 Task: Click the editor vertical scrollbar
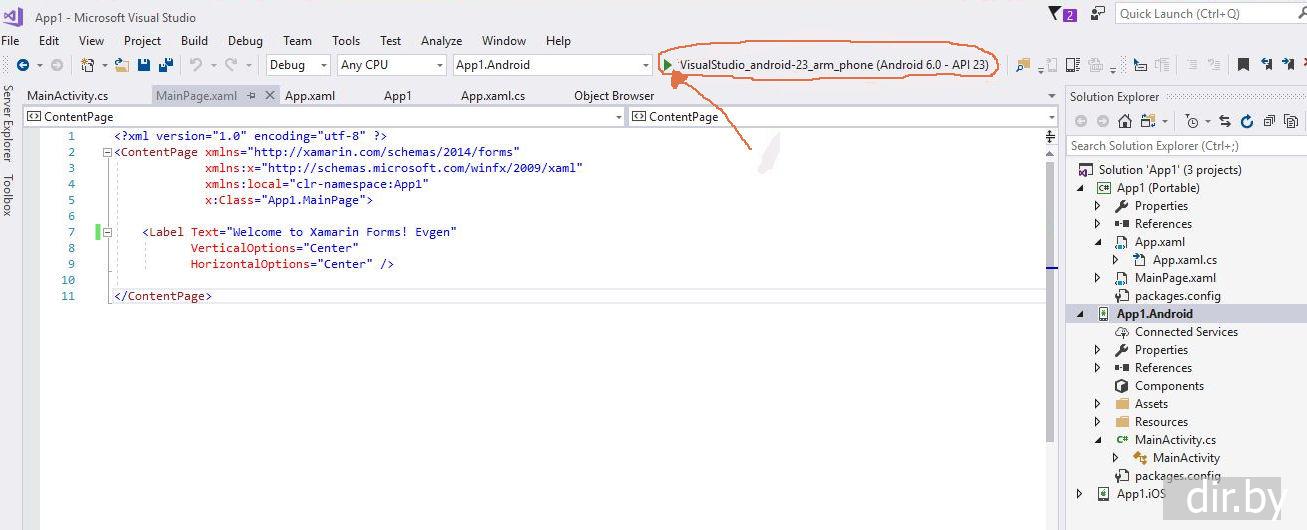(x=1051, y=300)
